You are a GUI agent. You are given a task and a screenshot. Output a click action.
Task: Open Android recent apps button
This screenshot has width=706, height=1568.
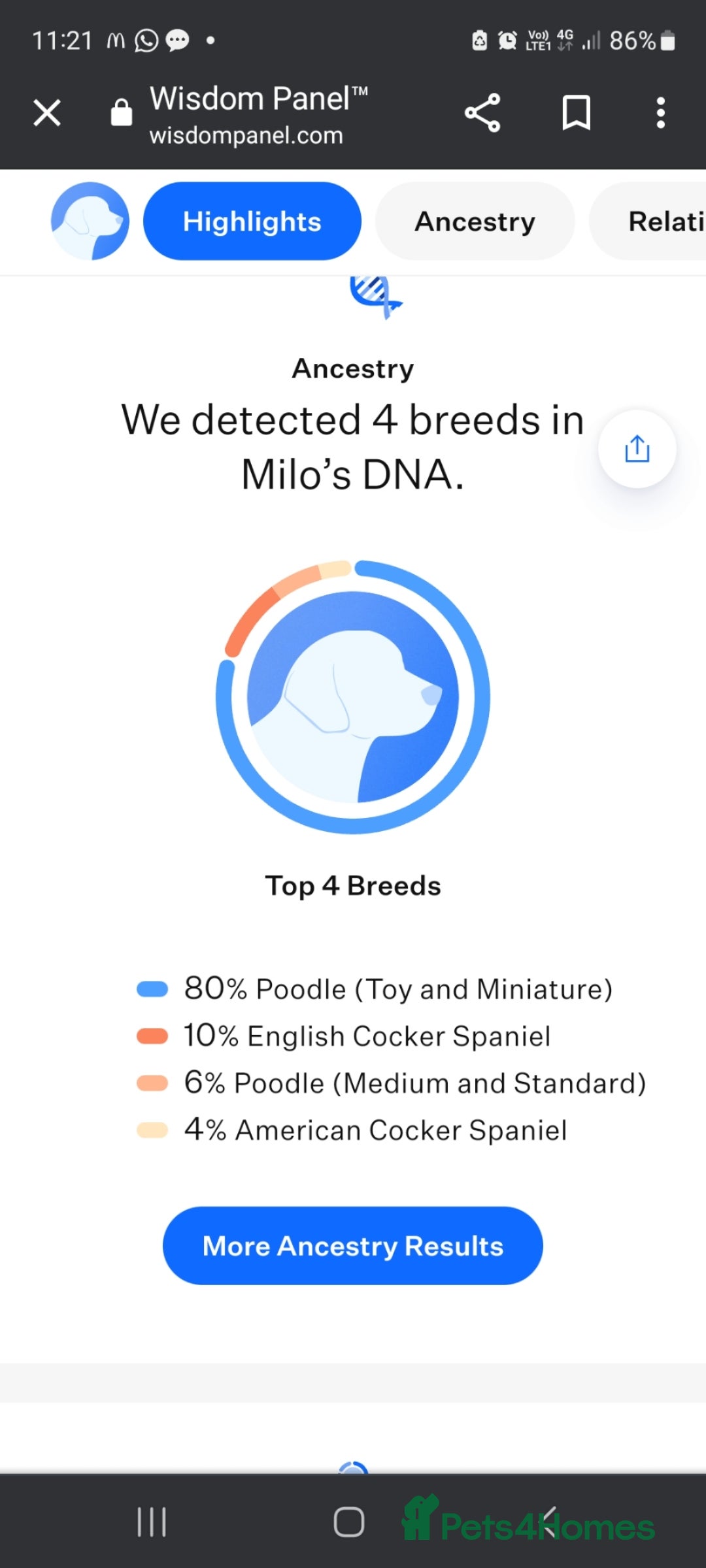pos(152,1522)
